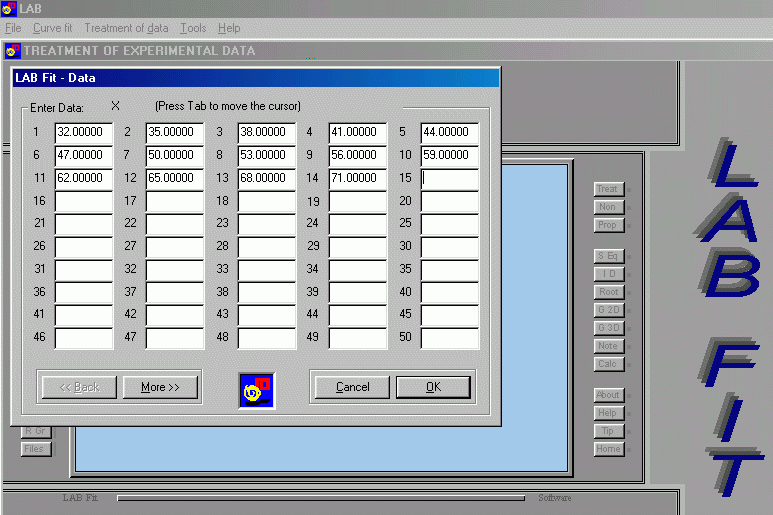
Task: Click the LAB application icon in title bar
Action: coord(9,8)
